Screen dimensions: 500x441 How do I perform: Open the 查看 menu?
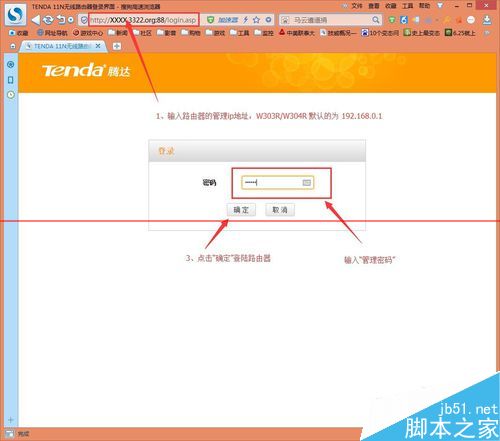[x=374, y=6]
